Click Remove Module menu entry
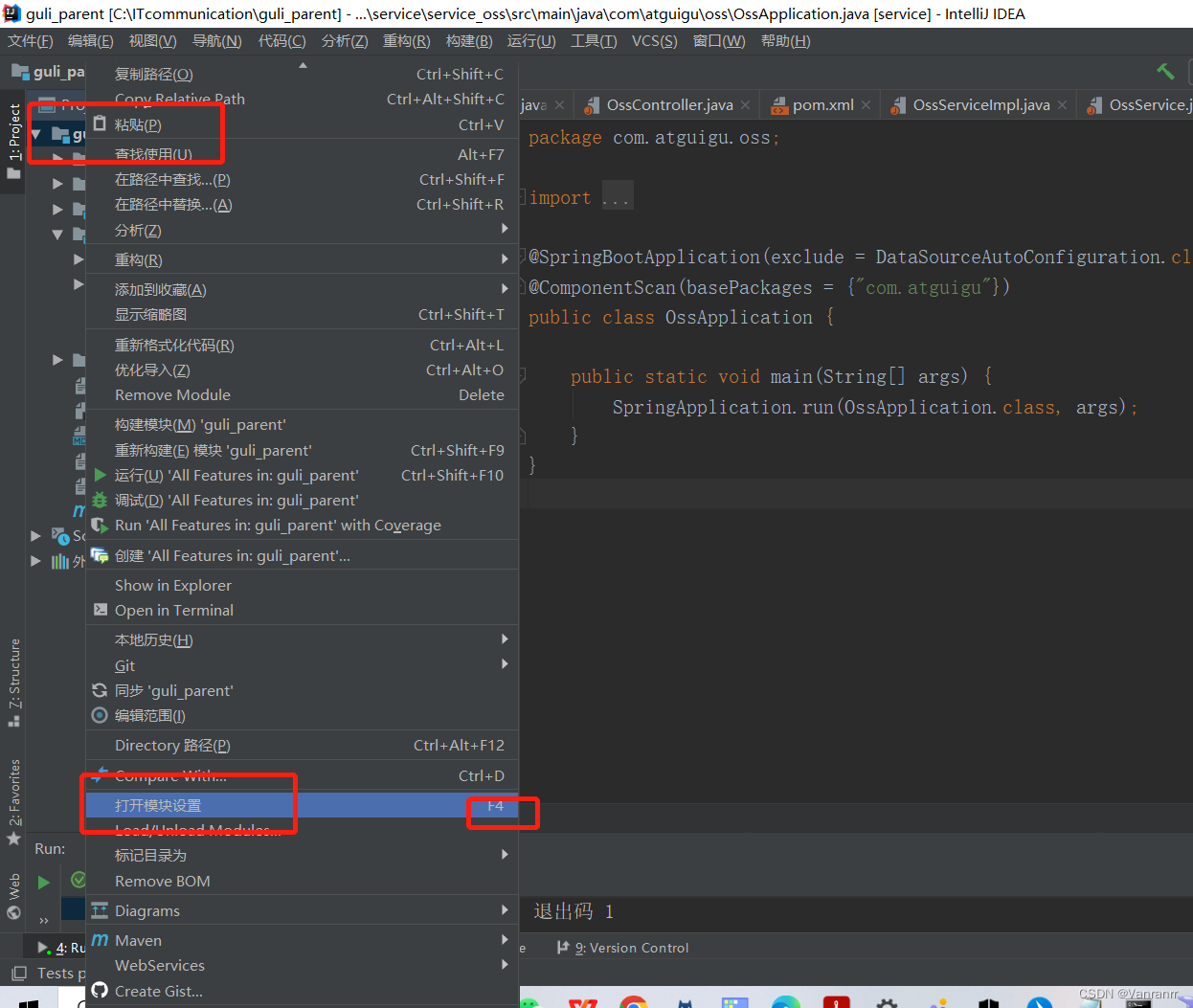The width and height of the screenshot is (1193, 1008). pyautogui.click(x=302, y=394)
